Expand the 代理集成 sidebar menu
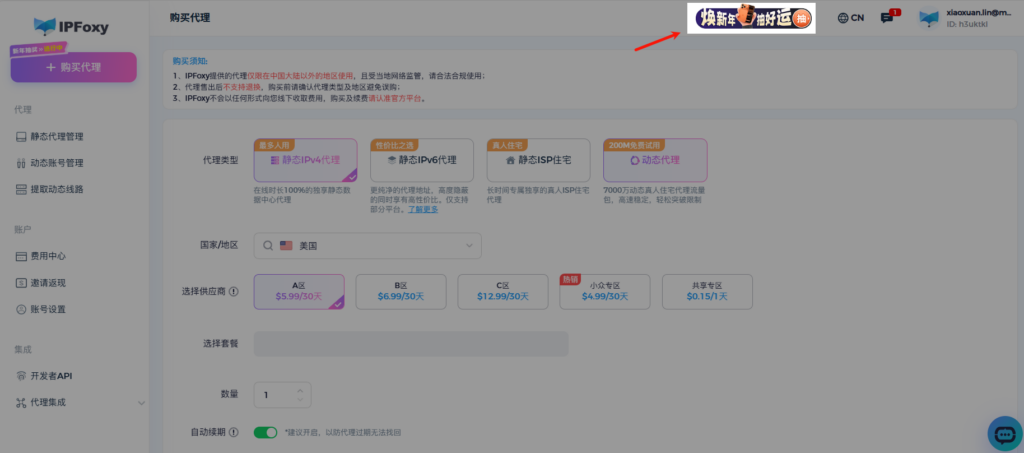The height and width of the screenshot is (453, 1024). coord(140,402)
